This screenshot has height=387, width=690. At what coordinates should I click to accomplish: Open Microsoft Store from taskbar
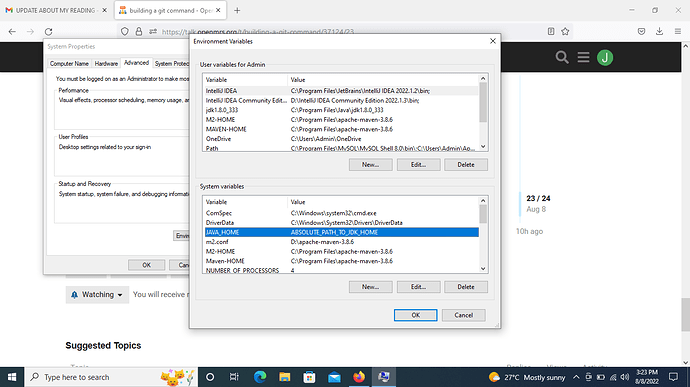pyautogui.click(x=309, y=377)
